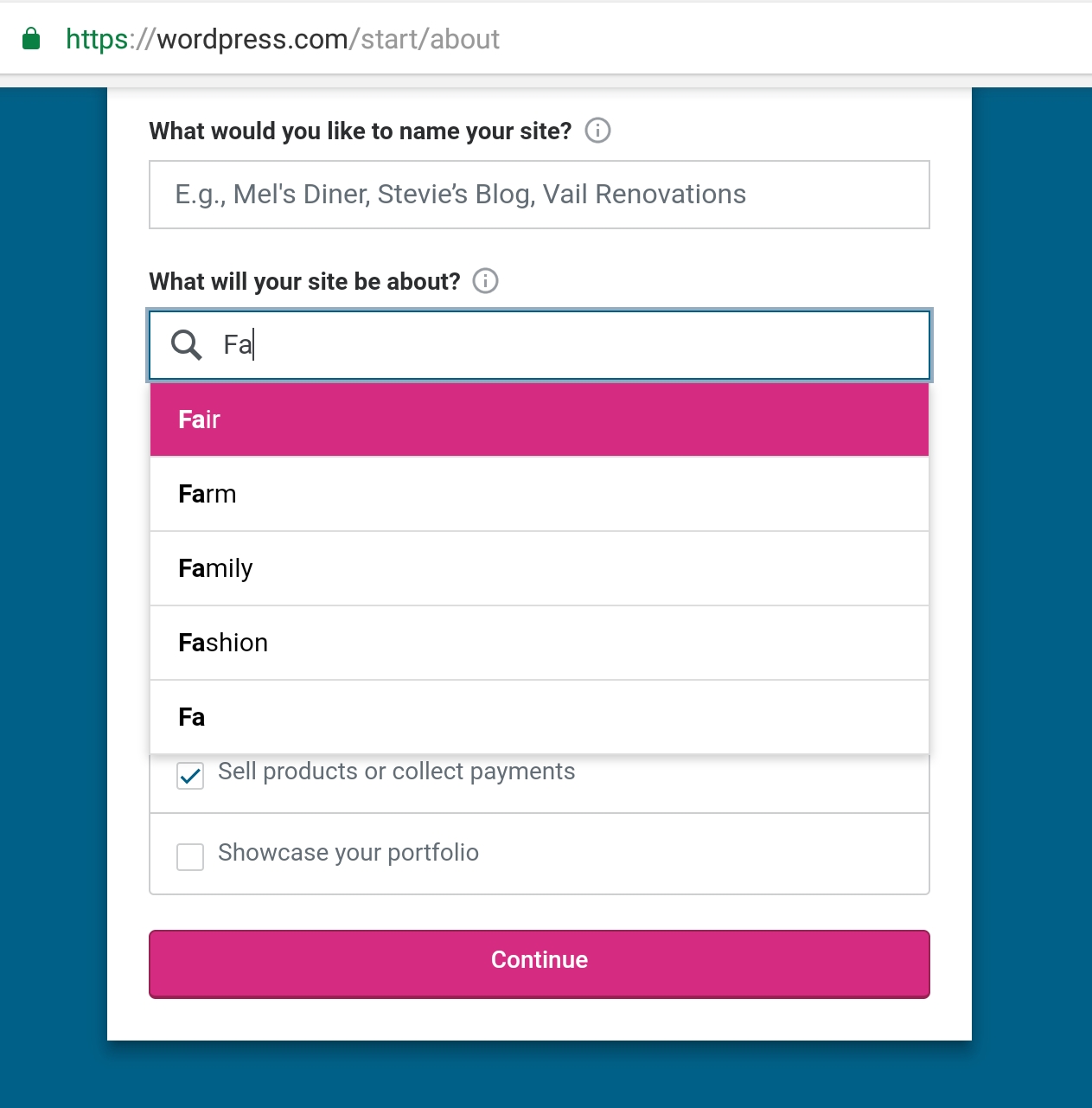
Task: Click the Showcase your portfolio label text
Action: coord(348,853)
